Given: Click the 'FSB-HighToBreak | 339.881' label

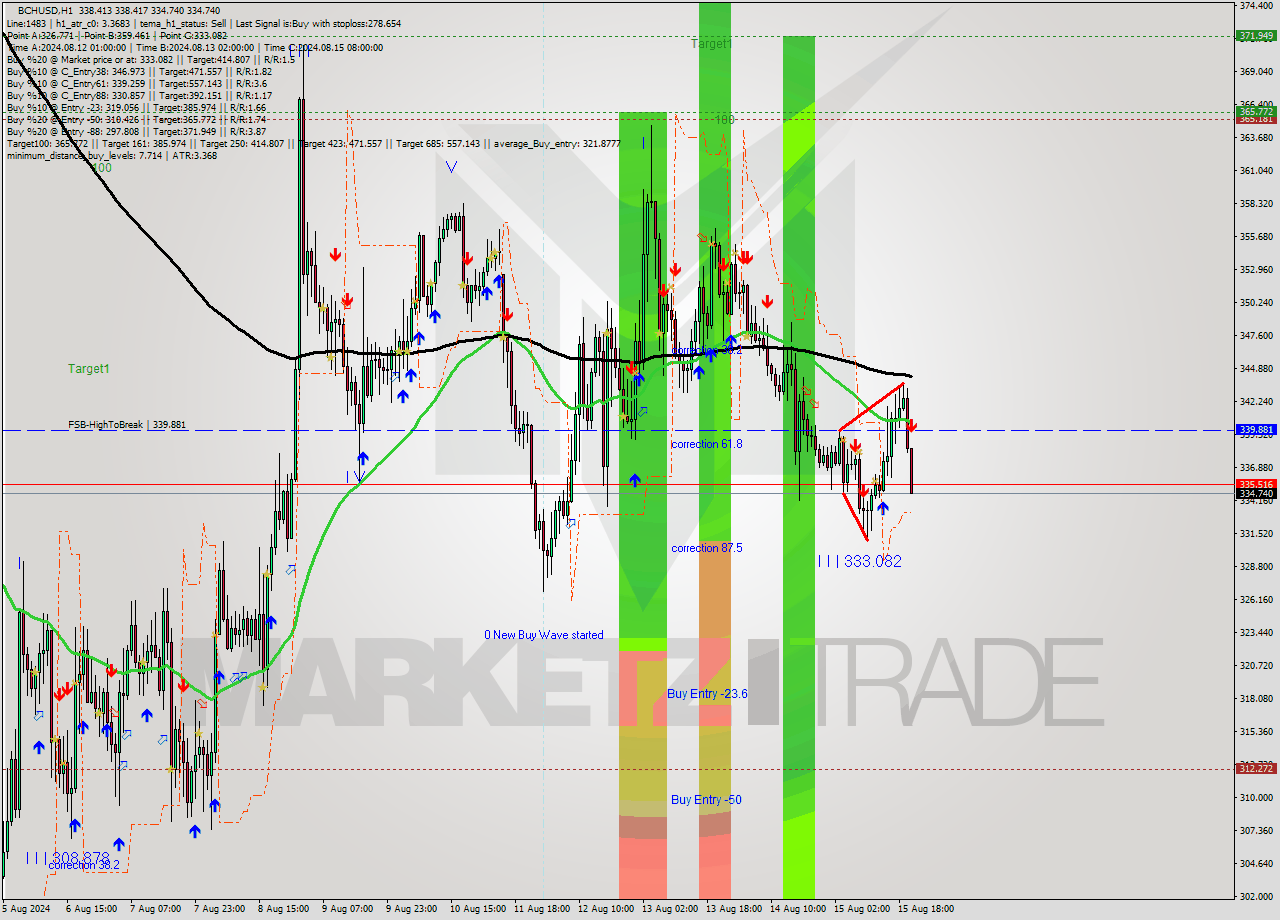Looking at the screenshot, I should 127,425.
